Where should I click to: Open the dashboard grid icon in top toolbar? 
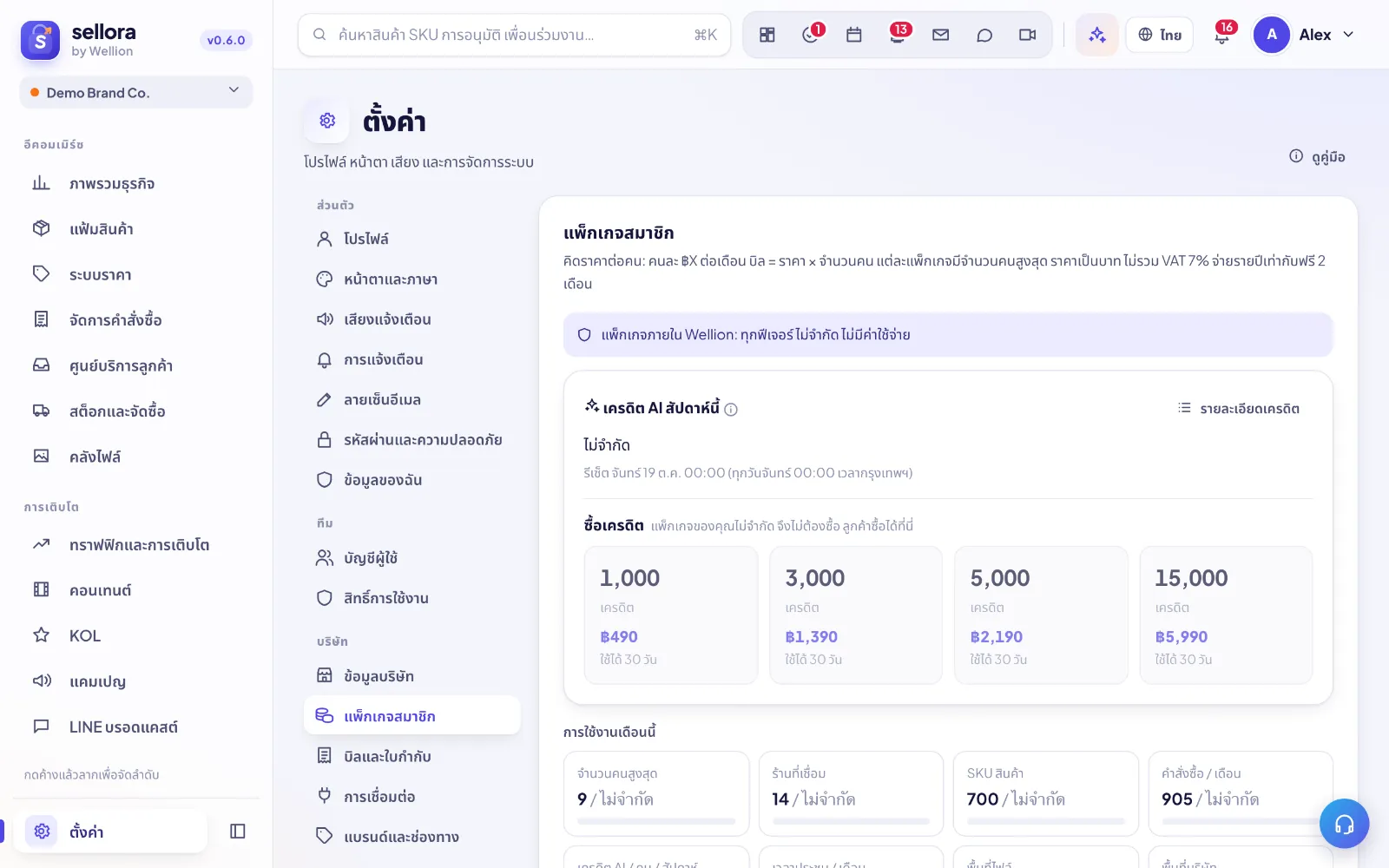point(767,35)
